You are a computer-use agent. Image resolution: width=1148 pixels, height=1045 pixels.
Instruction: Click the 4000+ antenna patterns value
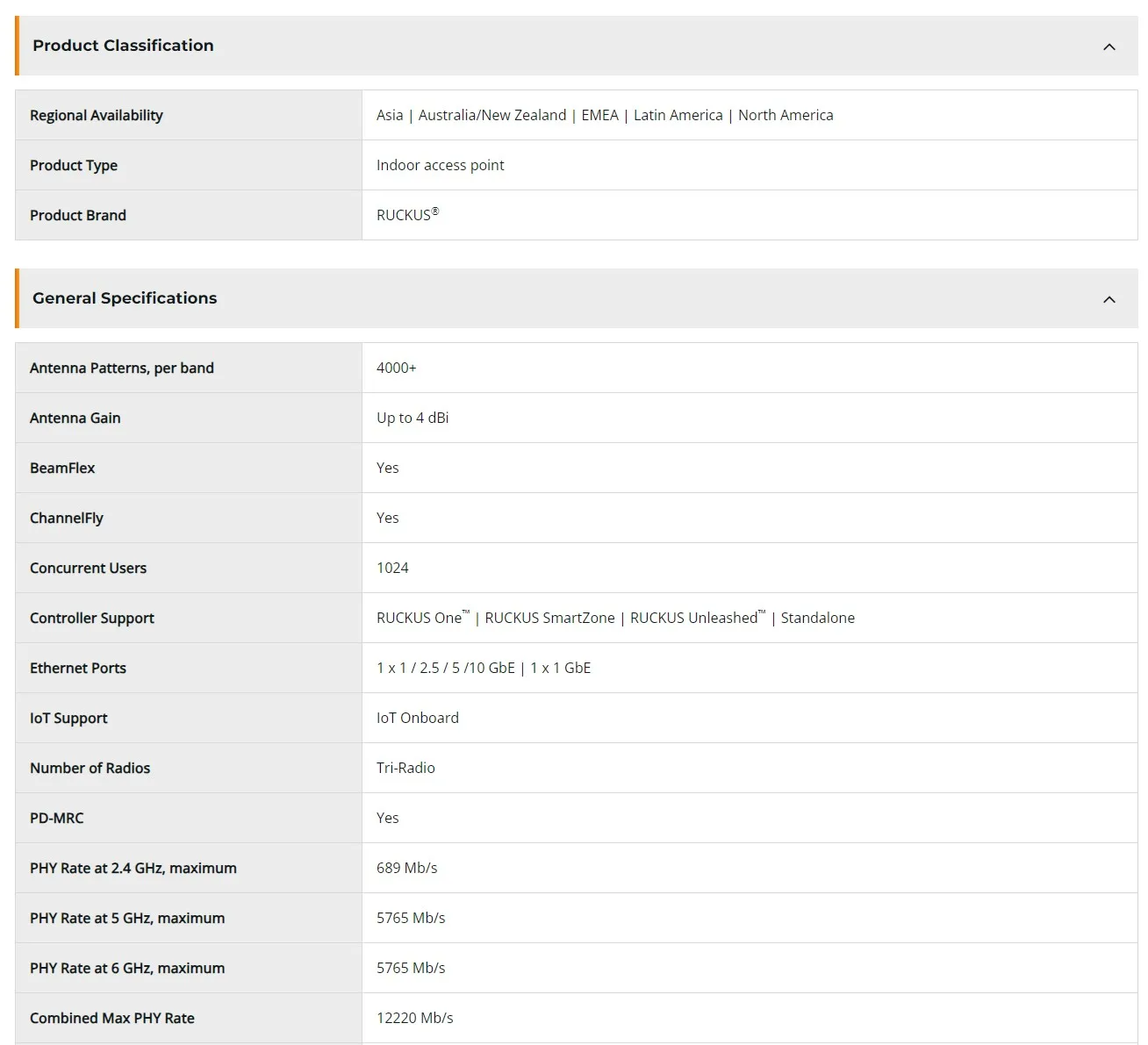pyautogui.click(x=397, y=368)
